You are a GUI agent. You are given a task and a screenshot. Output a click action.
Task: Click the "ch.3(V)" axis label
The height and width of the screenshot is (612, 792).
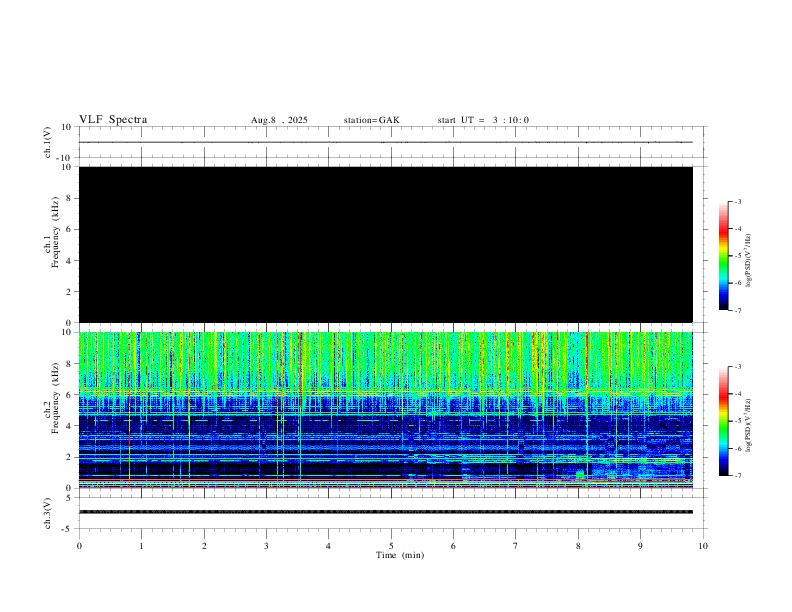click(48, 513)
